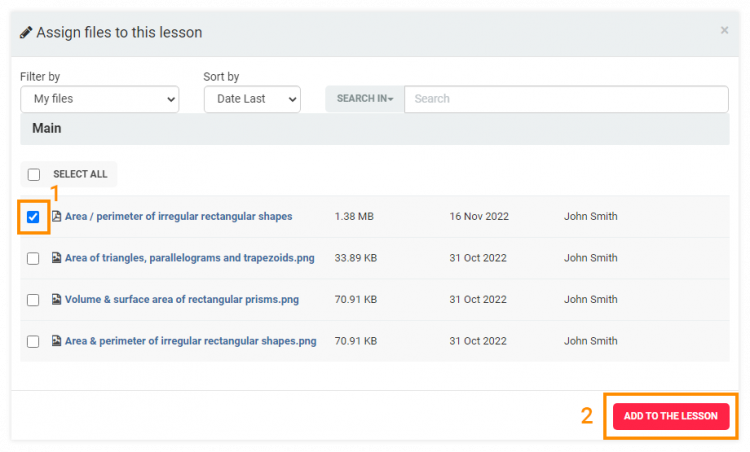Uncheck Area / perimeter of irregular shapes file
Screen dimensions: 750x452
[x=33, y=217]
